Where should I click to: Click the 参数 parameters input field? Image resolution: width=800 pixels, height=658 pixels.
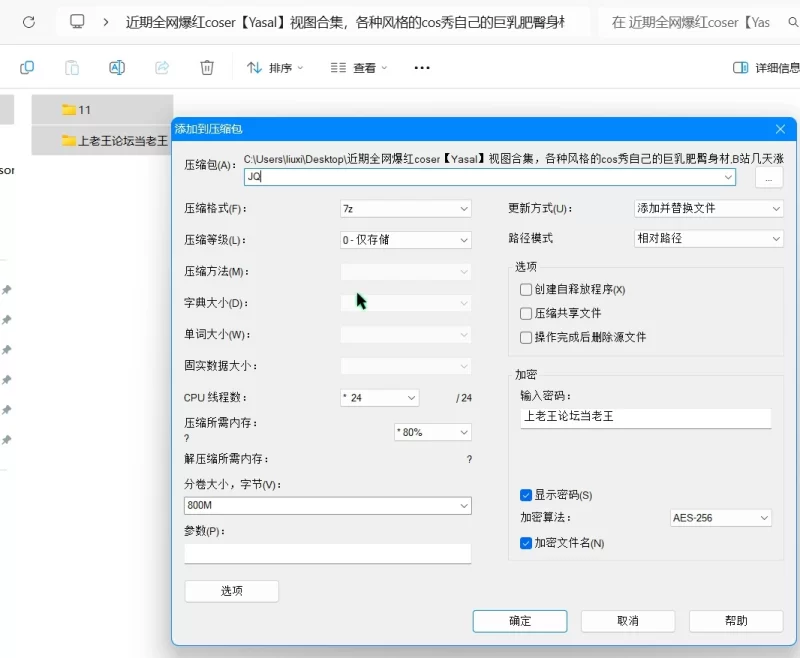click(x=328, y=553)
